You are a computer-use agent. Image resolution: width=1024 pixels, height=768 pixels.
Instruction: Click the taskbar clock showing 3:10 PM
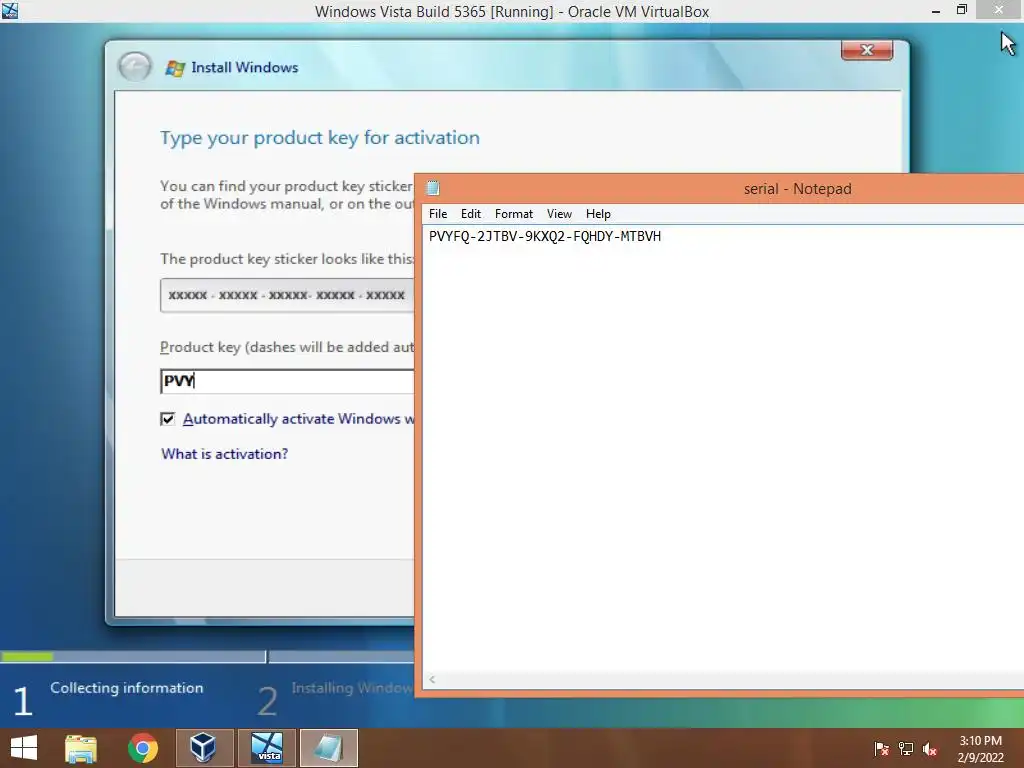(980, 749)
